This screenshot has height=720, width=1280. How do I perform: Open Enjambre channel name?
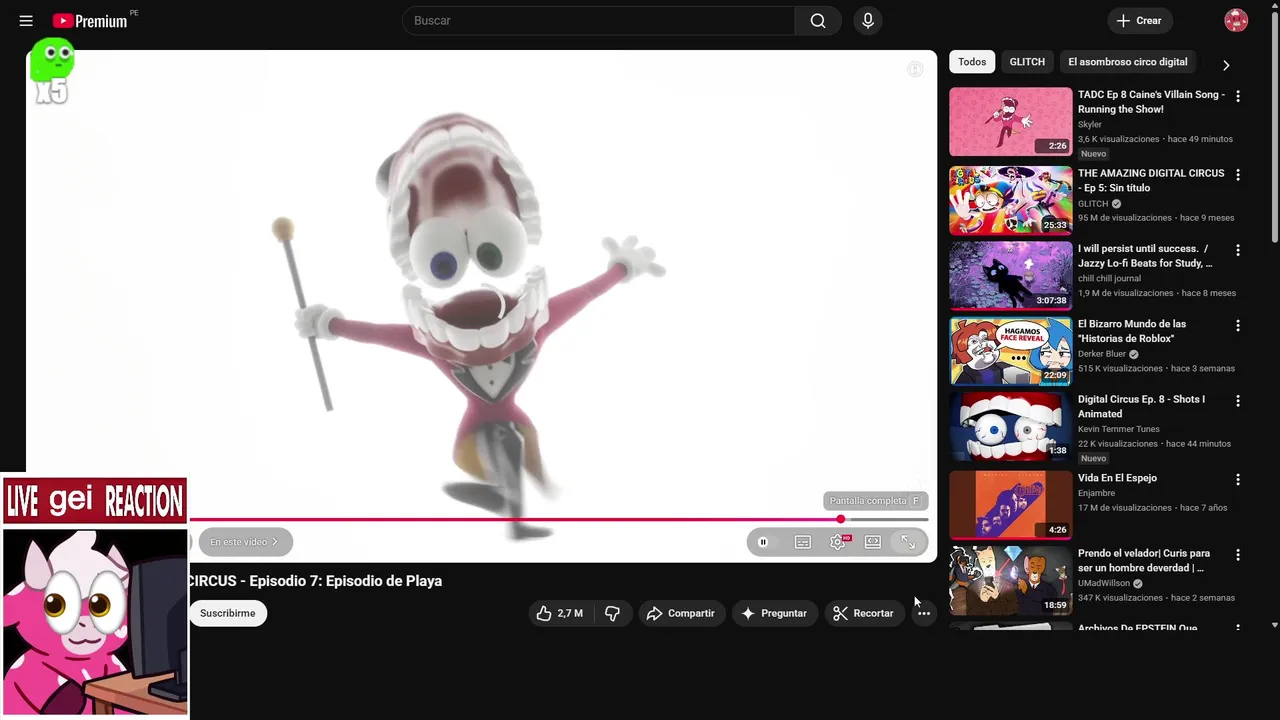coord(1098,493)
